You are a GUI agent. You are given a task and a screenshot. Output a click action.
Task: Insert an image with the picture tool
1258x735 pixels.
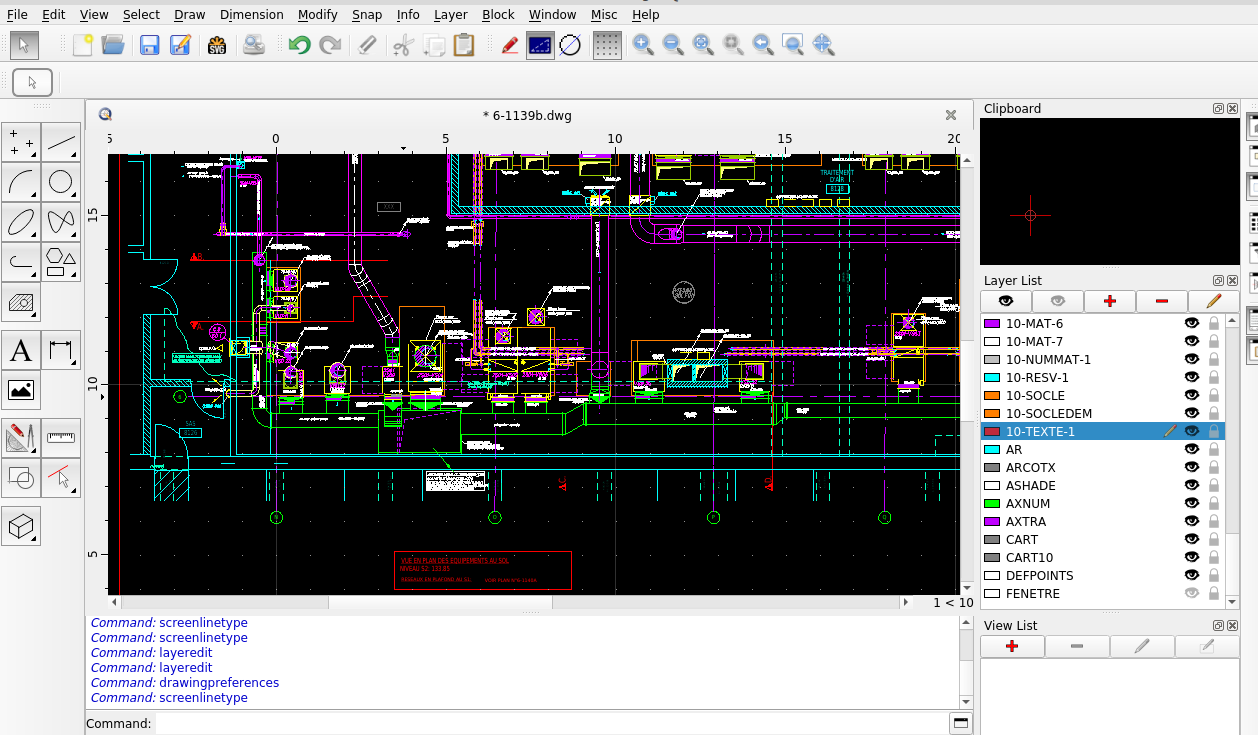point(21,390)
